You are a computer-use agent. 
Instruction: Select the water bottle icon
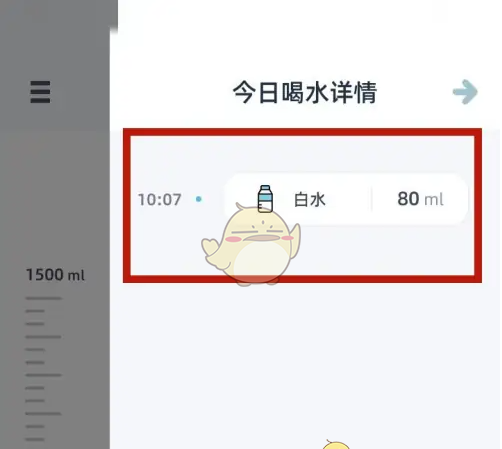pos(265,199)
